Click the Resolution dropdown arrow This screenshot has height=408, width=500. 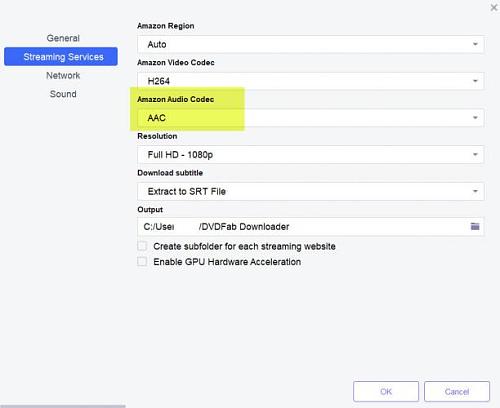click(475, 154)
